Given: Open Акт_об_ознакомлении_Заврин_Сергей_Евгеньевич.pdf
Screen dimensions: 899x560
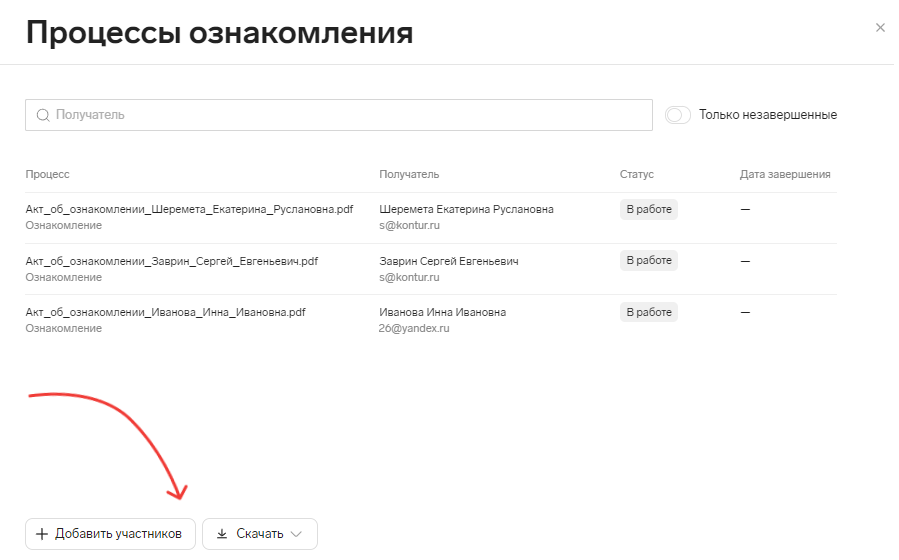Looking at the screenshot, I should tap(171, 261).
